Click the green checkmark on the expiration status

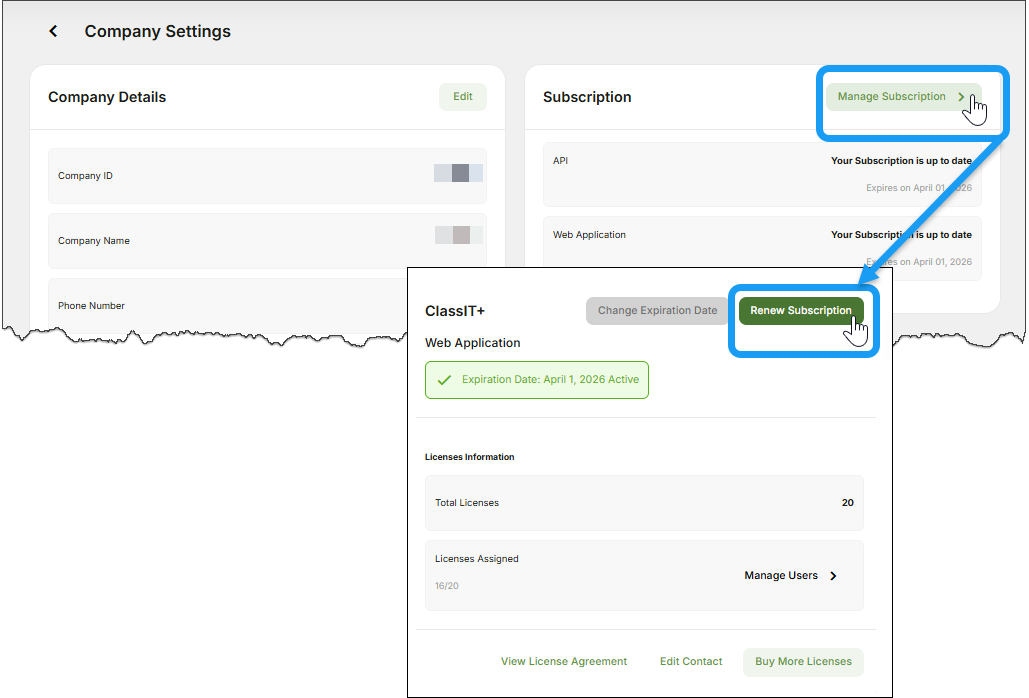coord(445,380)
